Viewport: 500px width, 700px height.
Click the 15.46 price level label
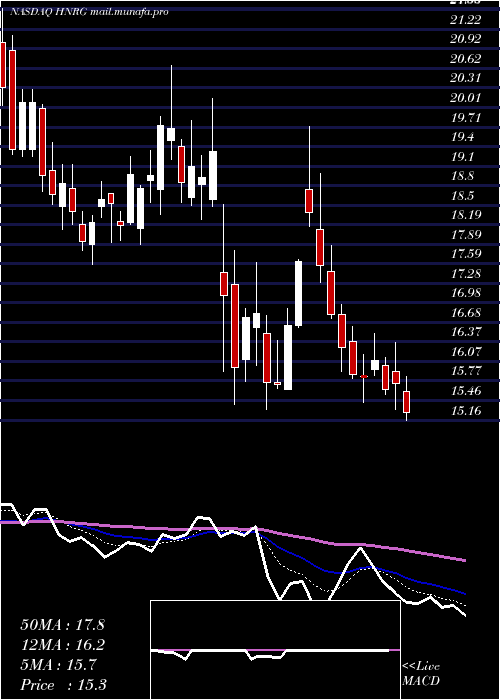[x=466, y=392]
